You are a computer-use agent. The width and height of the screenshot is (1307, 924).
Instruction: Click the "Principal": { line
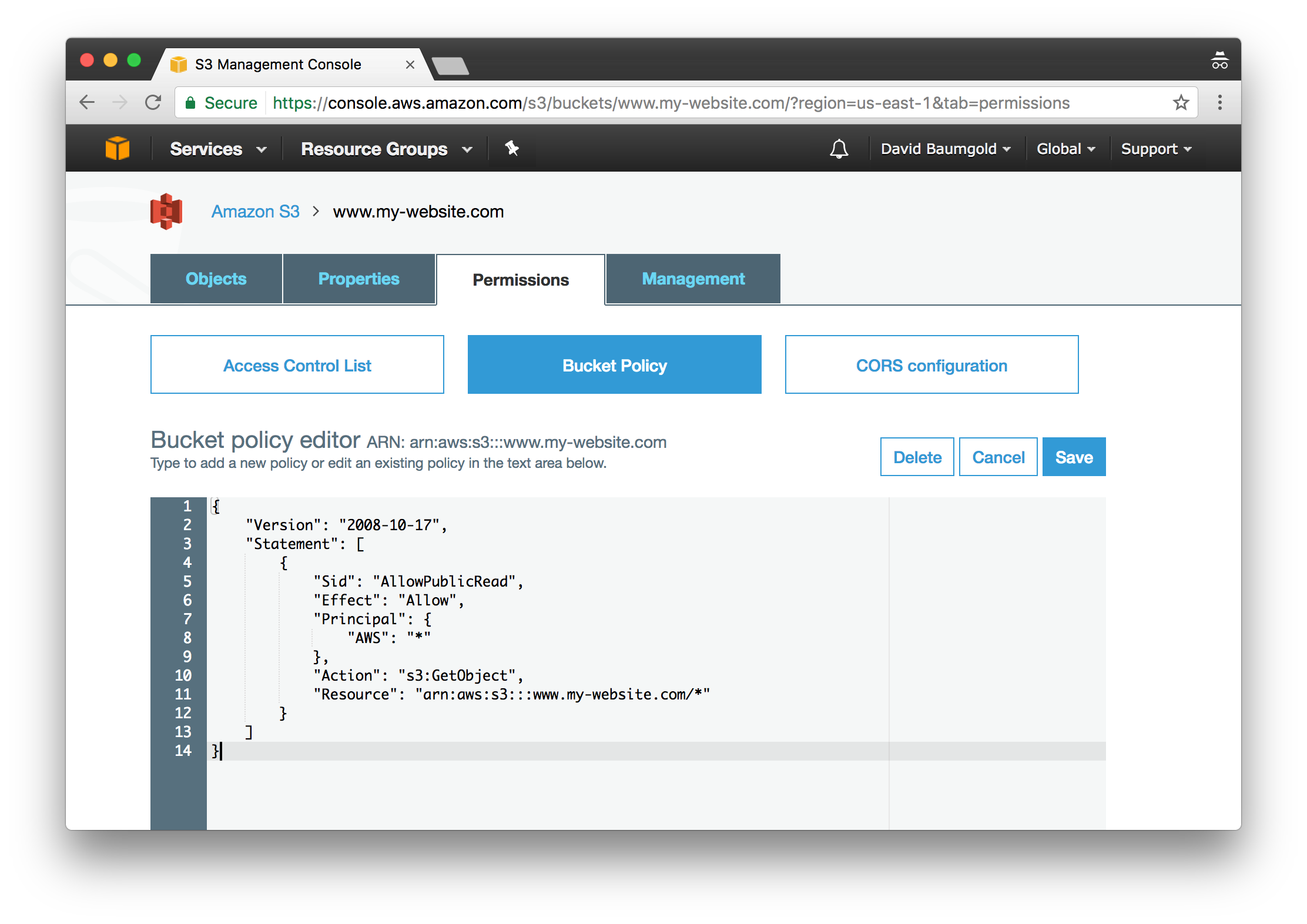point(373,619)
